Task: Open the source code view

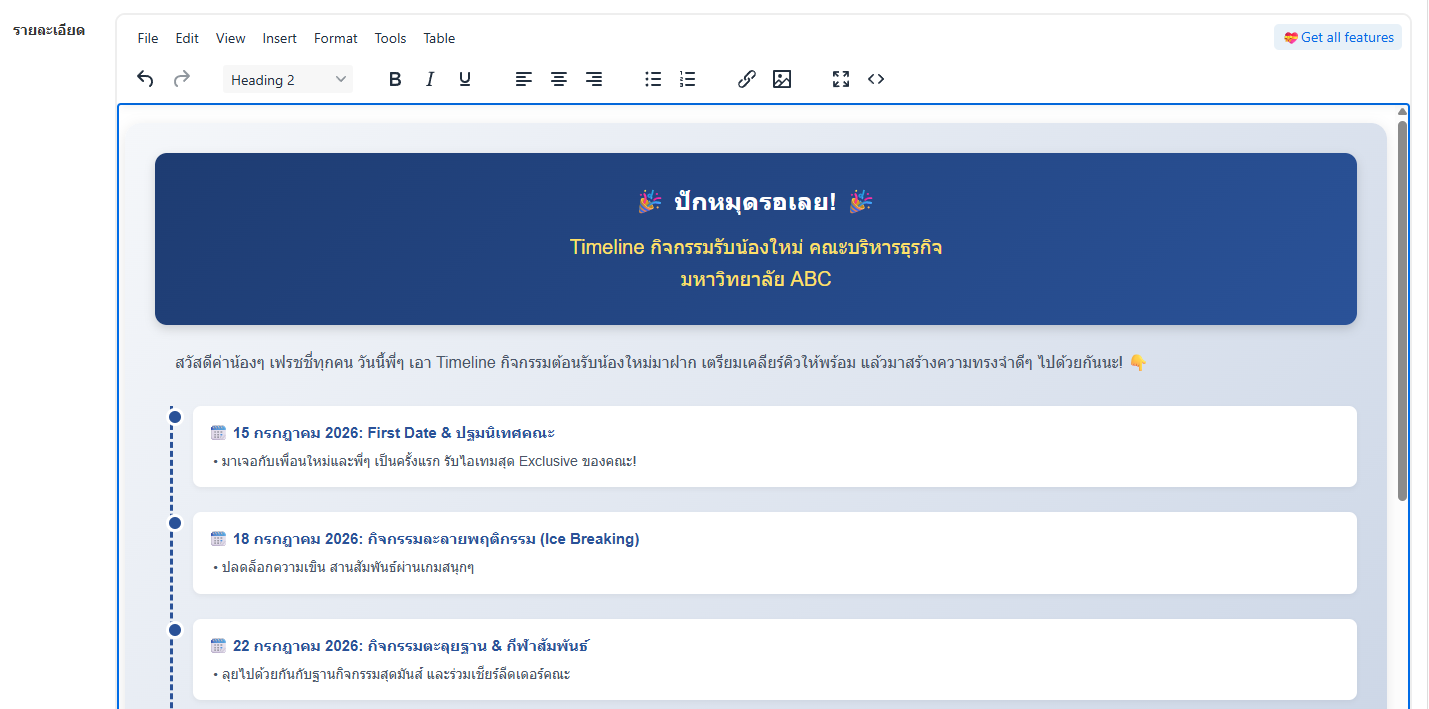Action: (x=876, y=79)
